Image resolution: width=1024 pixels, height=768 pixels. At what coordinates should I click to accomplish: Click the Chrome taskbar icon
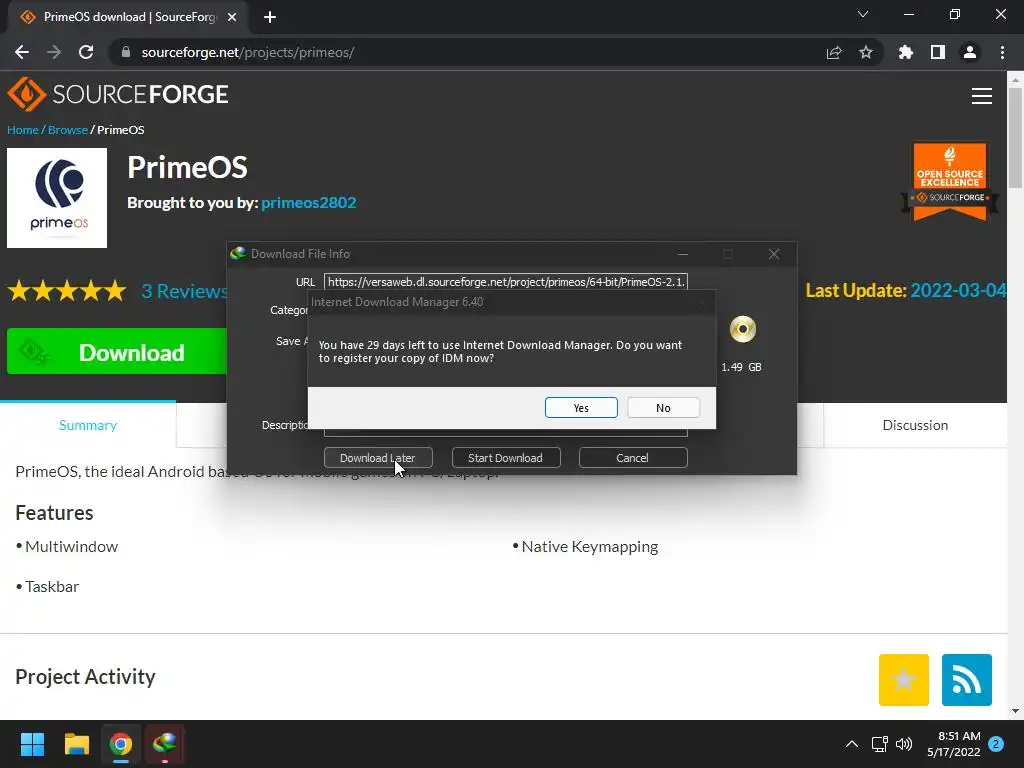click(121, 744)
